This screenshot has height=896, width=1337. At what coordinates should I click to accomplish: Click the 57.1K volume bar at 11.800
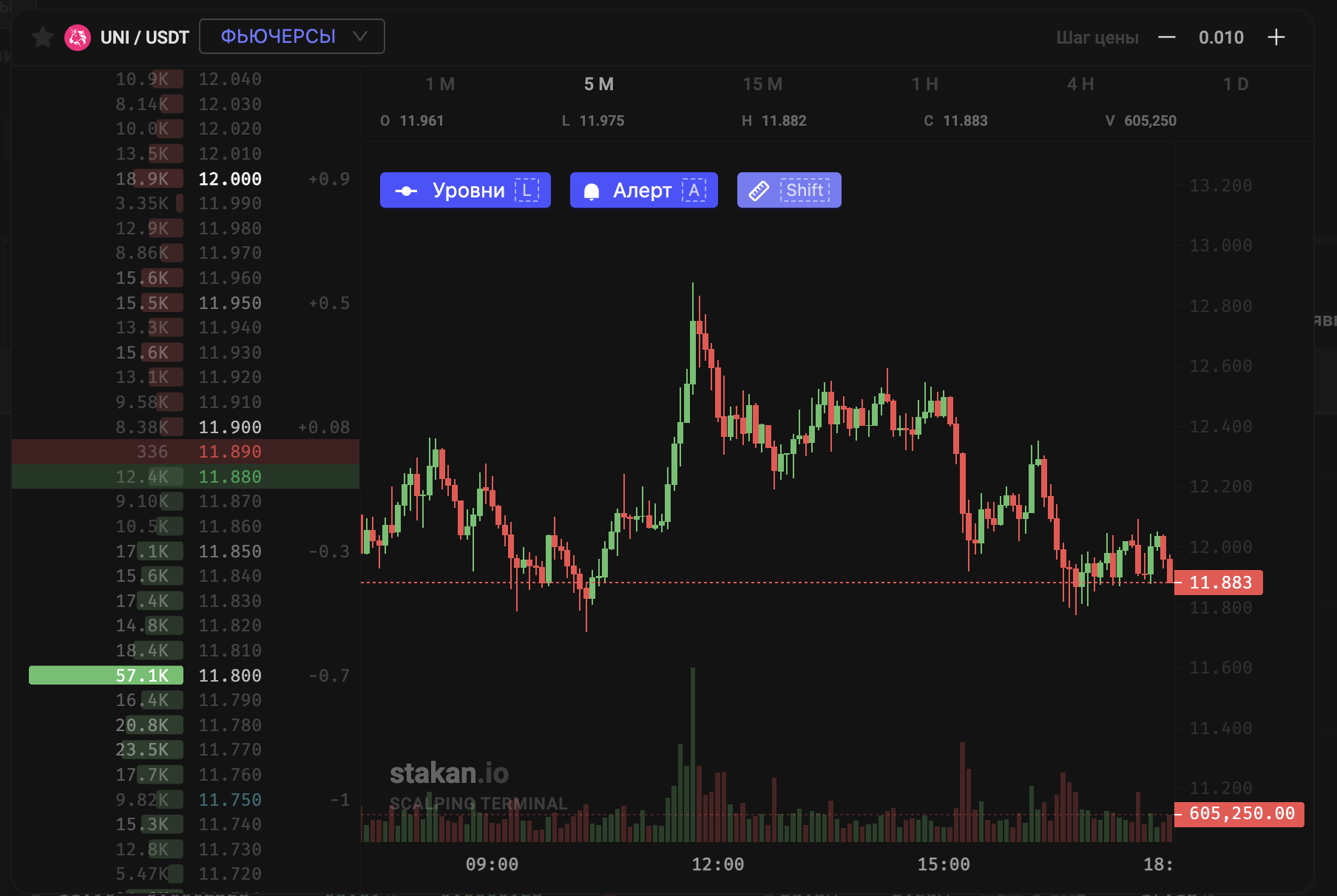[106, 676]
